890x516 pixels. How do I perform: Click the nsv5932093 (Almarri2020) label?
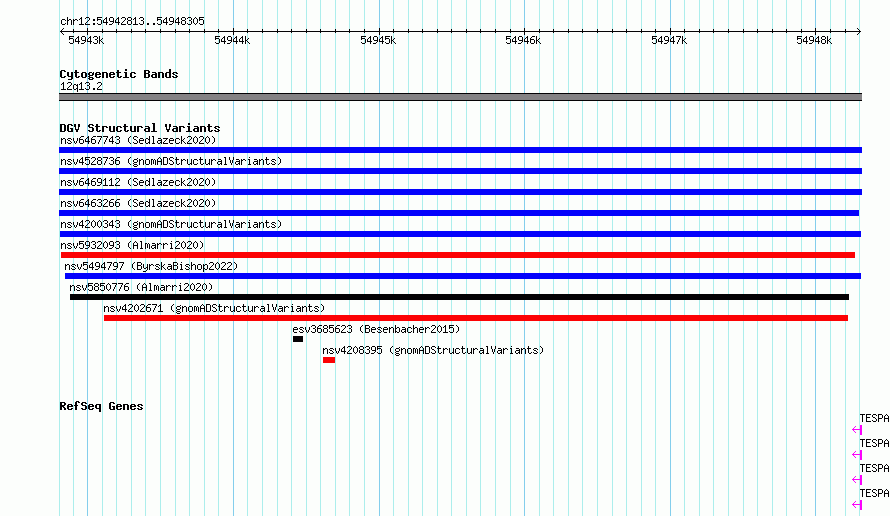point(132,245)
